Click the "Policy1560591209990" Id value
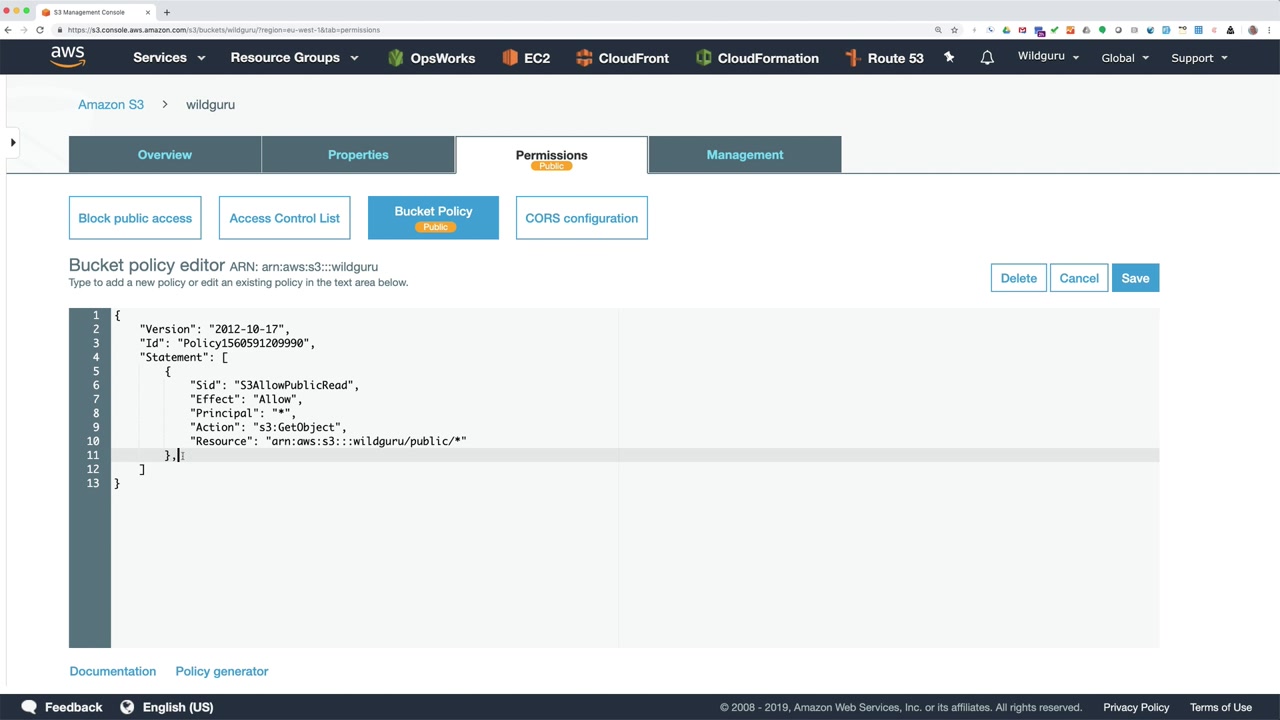 point(246,343)
